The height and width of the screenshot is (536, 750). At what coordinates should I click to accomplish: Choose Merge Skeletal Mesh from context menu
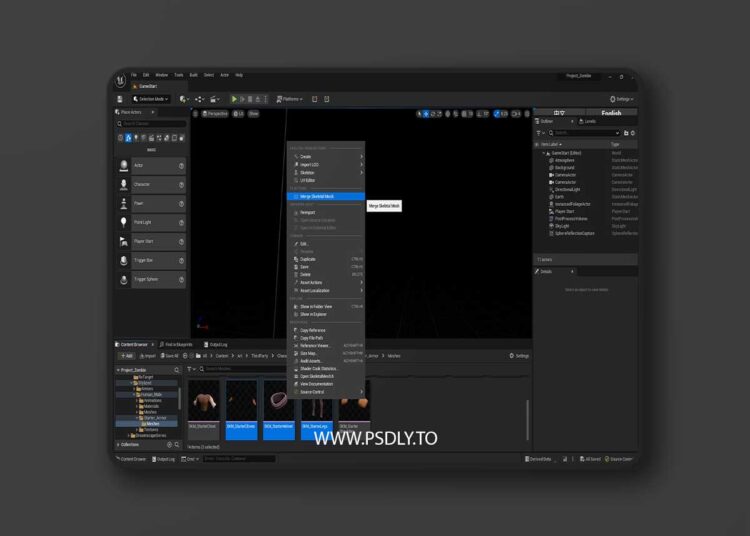[316, 196]
